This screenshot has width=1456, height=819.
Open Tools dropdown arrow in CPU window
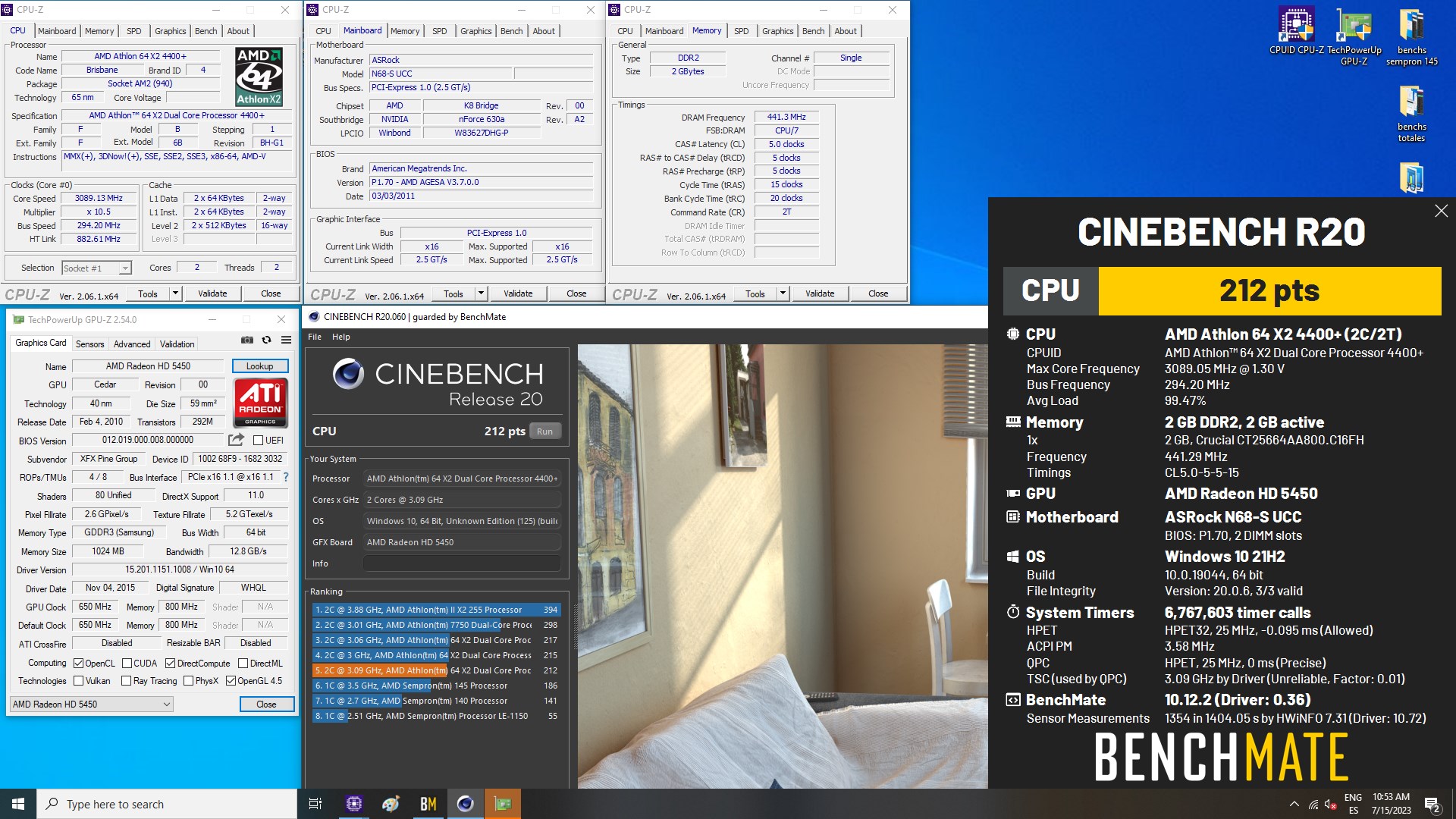tap(175, 293)
